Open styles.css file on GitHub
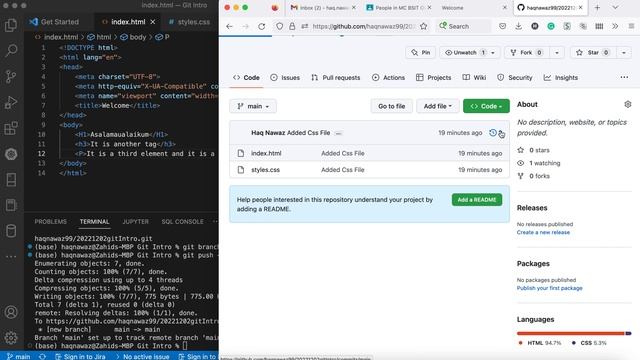Screen dimensions: 640x360 (x=265, y=170)
